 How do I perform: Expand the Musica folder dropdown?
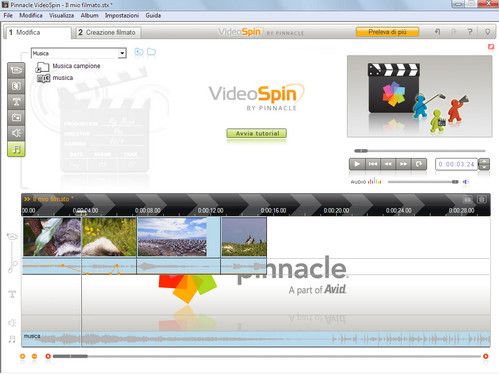pyautogui.click(x=122, y=53)
